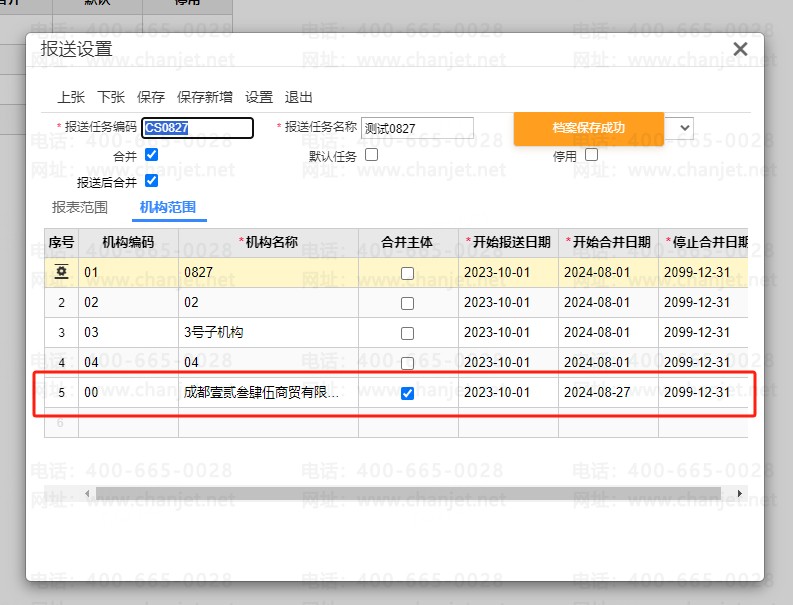
Task: Select institution name cell 3号子机构
Action: 268,332
